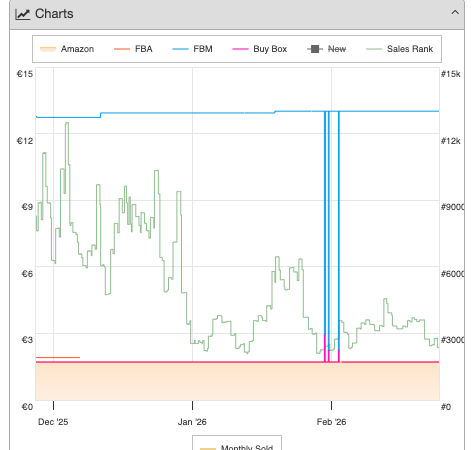
Task: Click the Charts line-graph icon in header
Action: (x=23, y=14)
